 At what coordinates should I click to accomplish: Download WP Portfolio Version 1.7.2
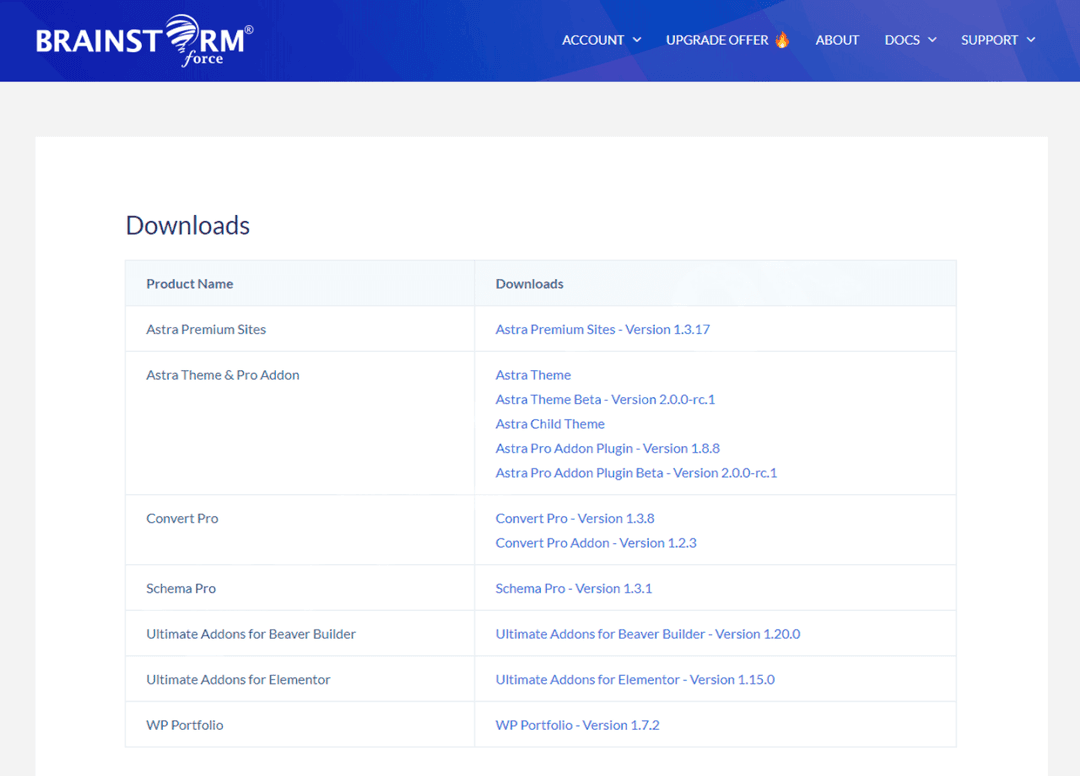(577, 725)
